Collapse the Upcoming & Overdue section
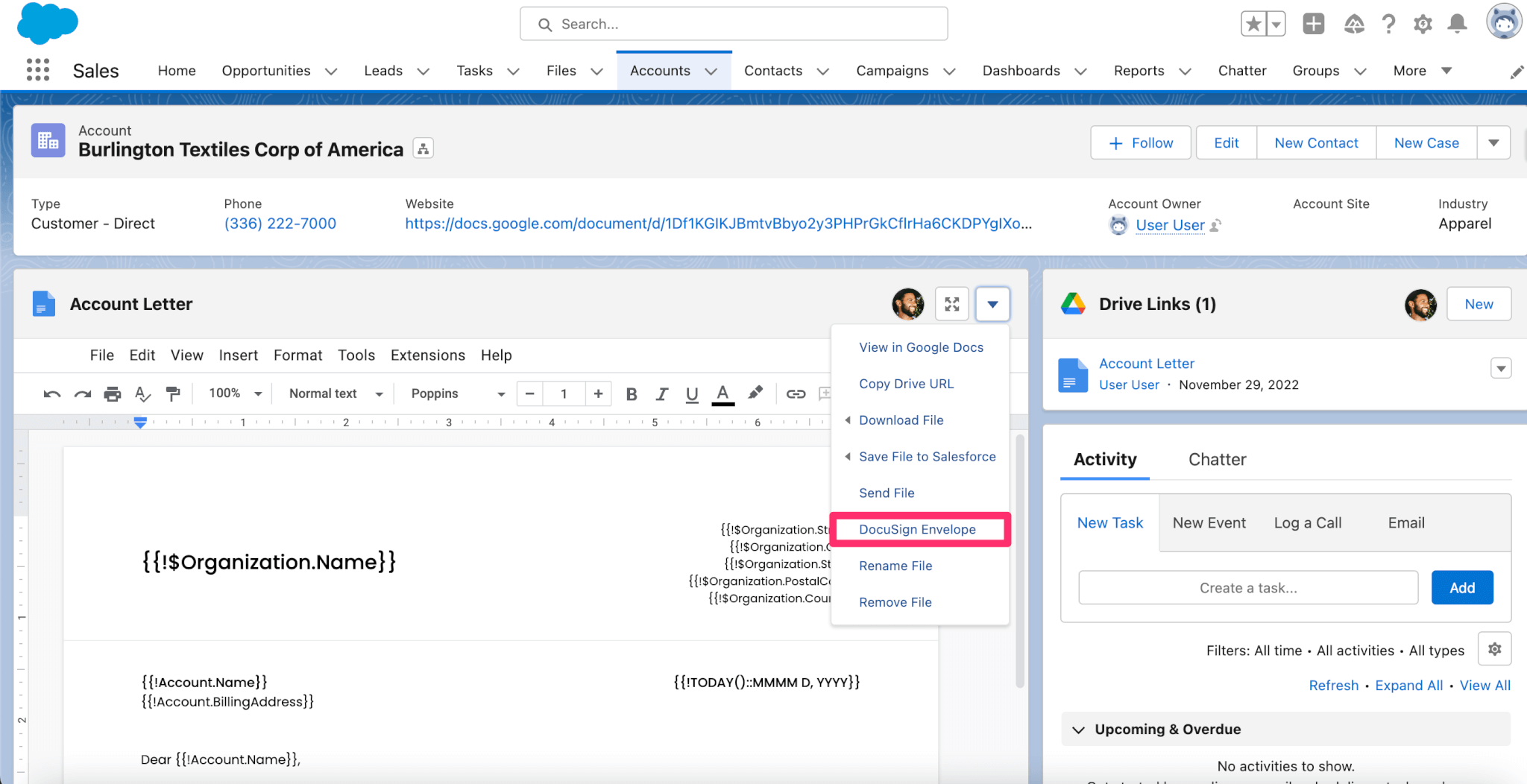The image size is (1527, 784). click(1078, 730)
